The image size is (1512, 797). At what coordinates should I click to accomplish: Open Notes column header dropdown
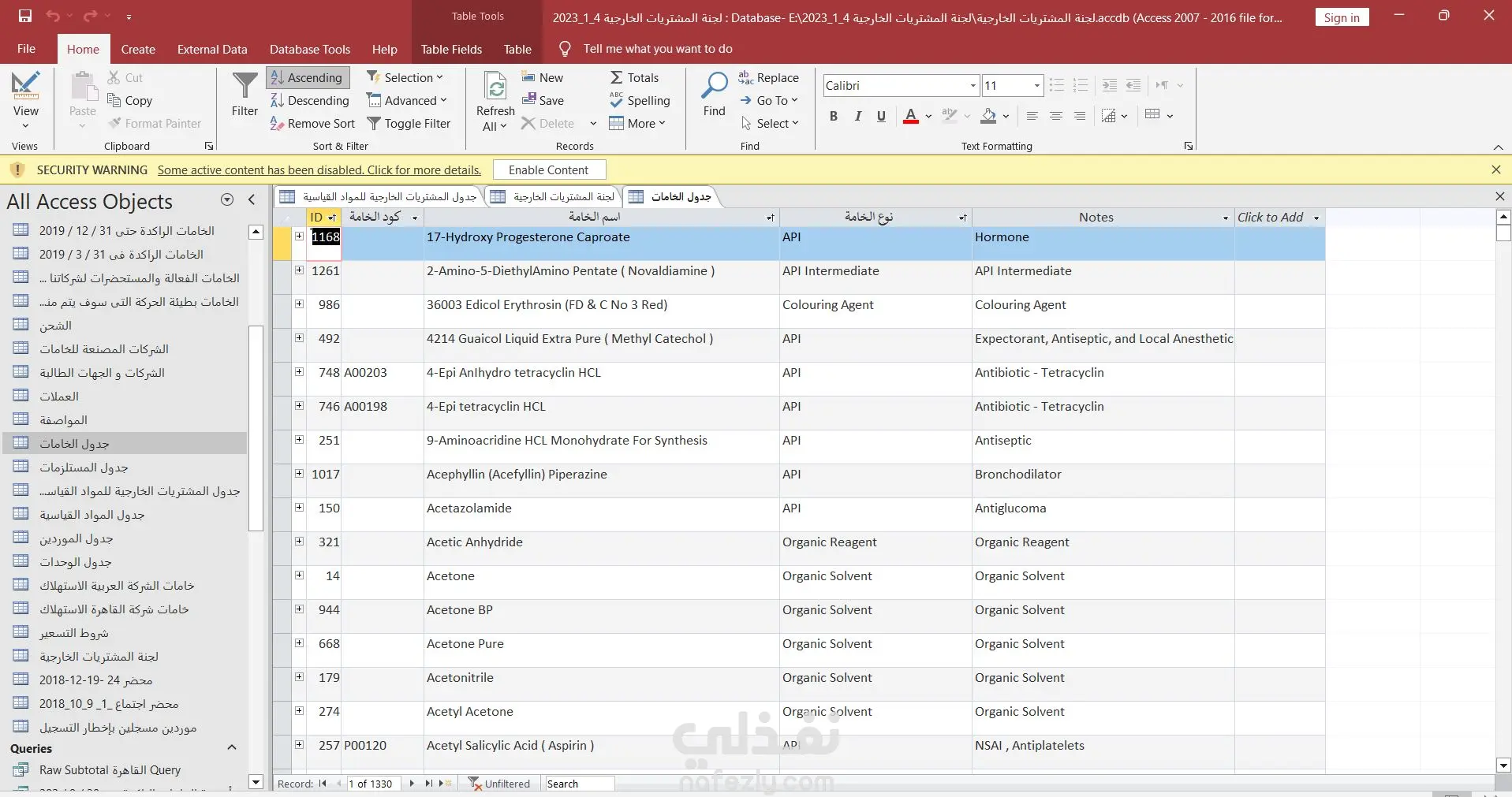pyautogui.click(x=1226, y=218)
